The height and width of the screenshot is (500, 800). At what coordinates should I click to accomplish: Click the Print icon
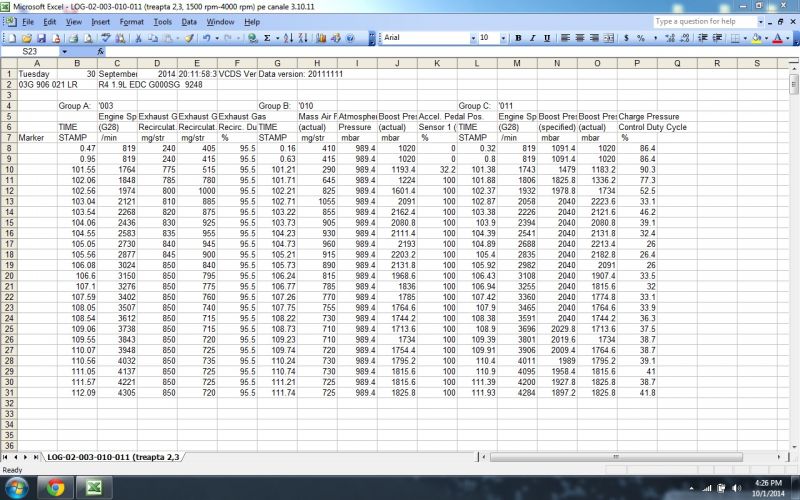[74, 38]
